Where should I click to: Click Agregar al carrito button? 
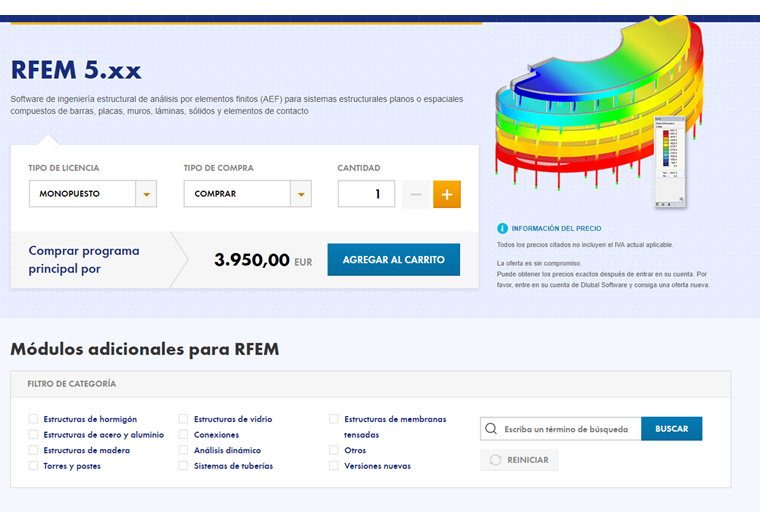tap(394, 260)
